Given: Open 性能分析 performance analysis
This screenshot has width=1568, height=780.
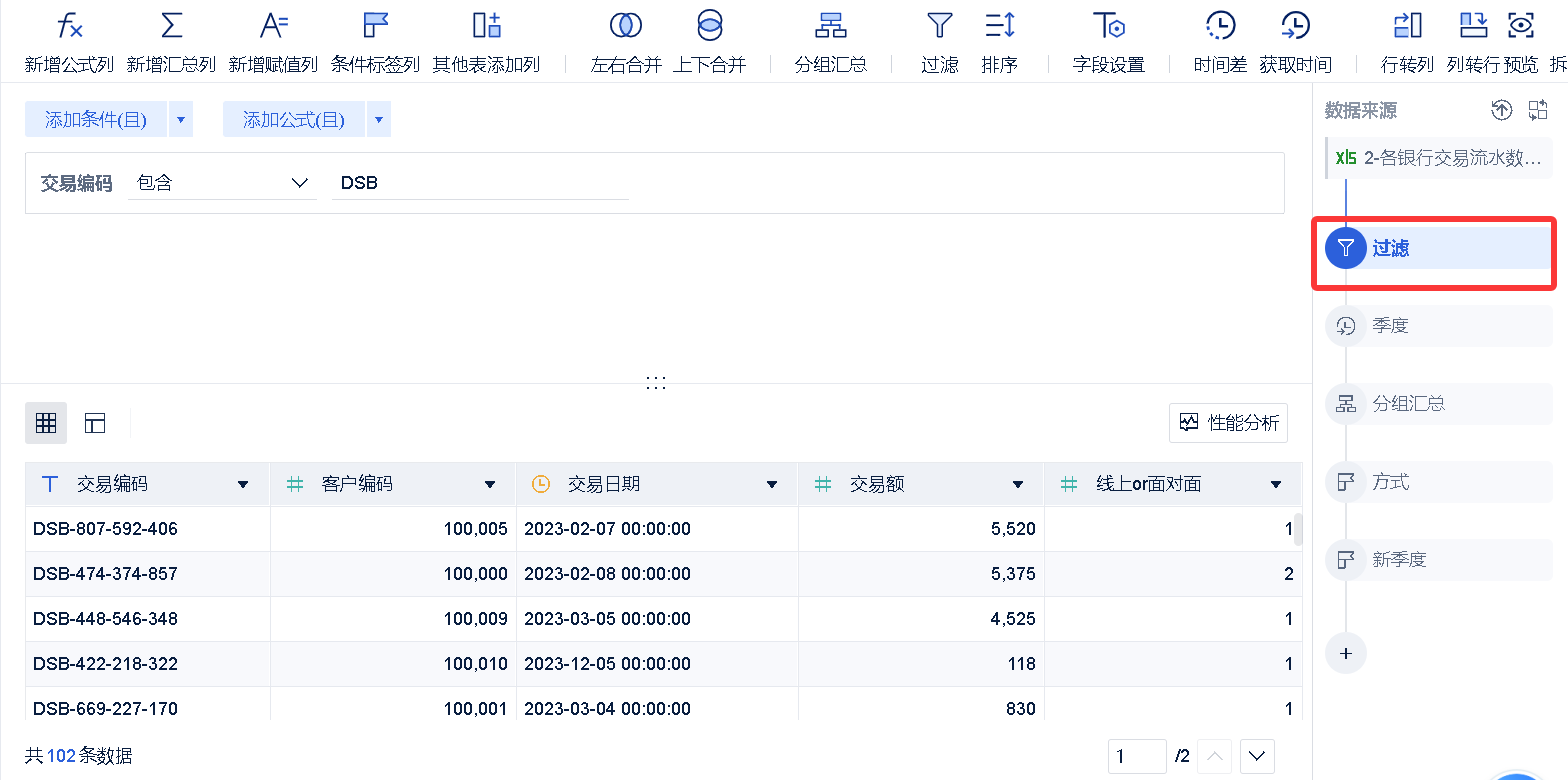Looking at the screenshot, I should (1228, 423).
